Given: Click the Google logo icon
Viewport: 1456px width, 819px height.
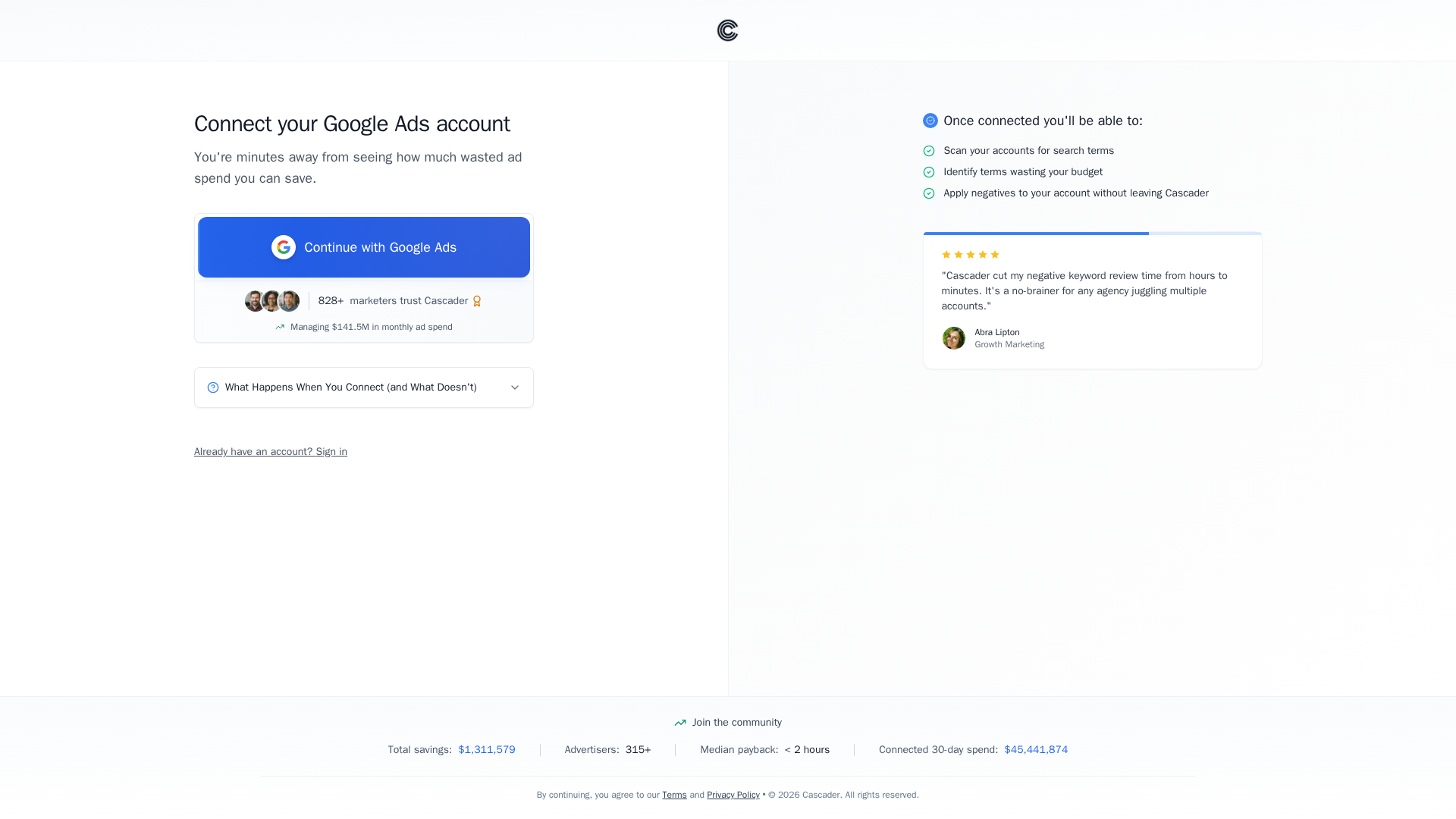Looking at the screenshot, I should (284, 247).
